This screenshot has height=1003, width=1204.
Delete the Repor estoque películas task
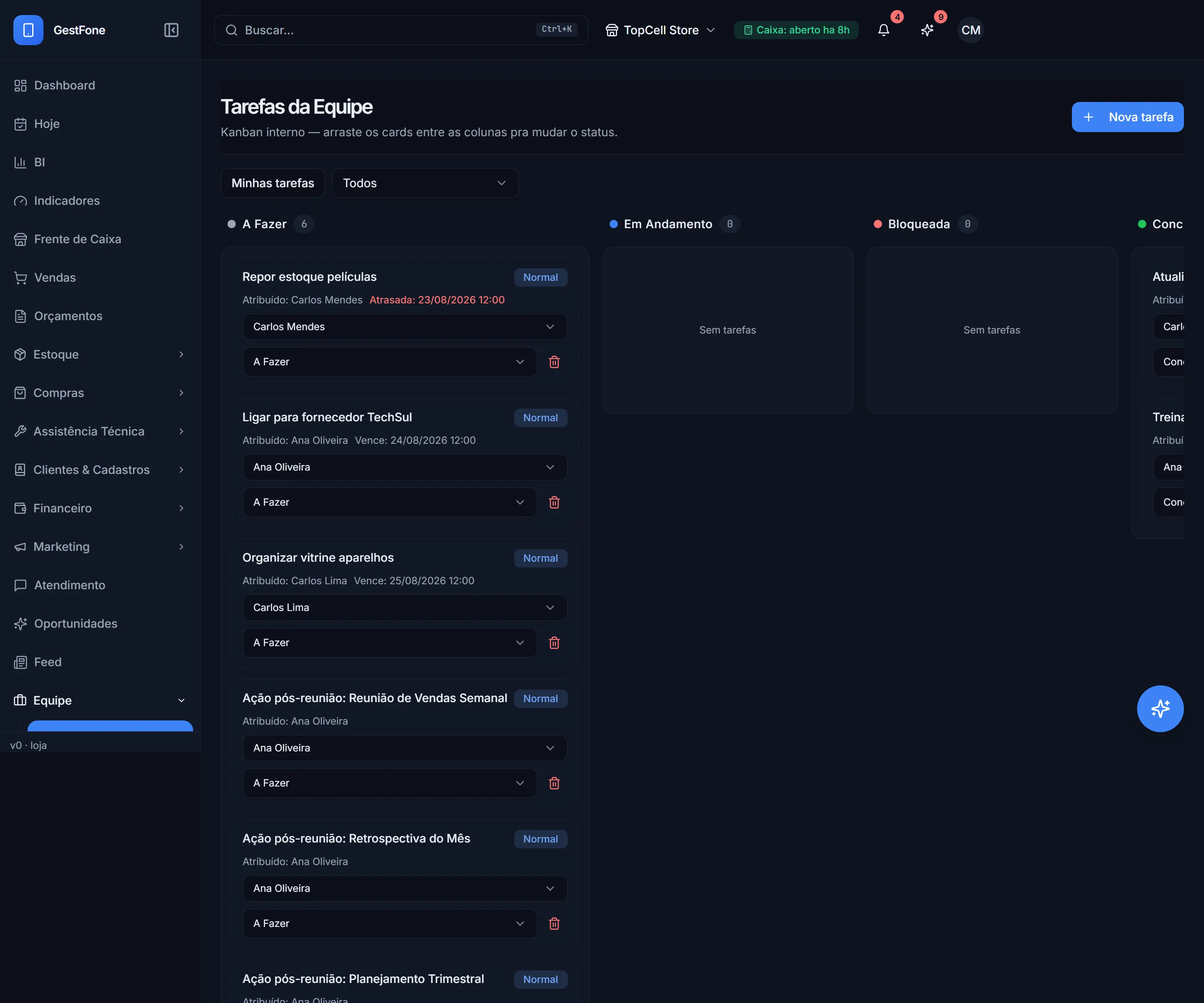click(x=554, y=361)
